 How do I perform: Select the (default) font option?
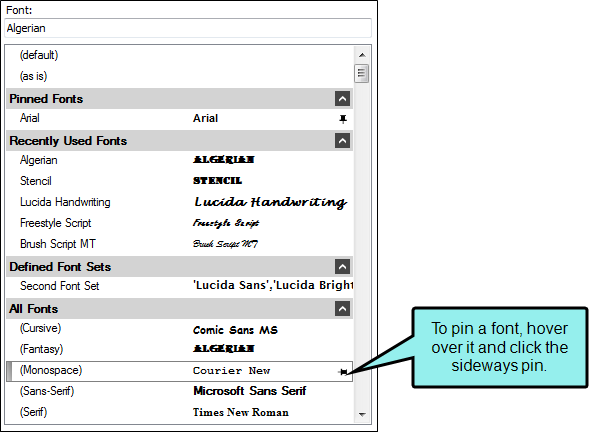(x=180, y=56)
